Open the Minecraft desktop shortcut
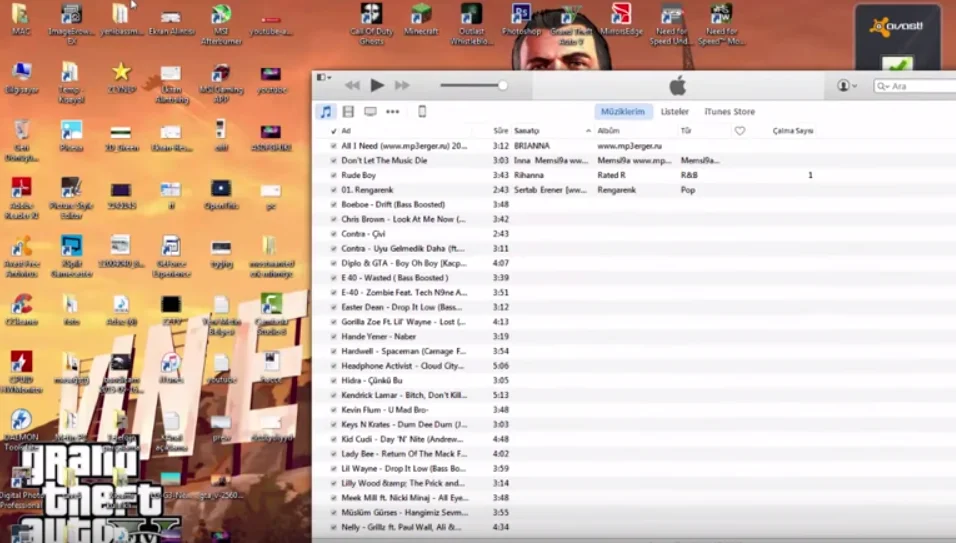This screenshot has height=543, width=956. [x=421, y=21]
